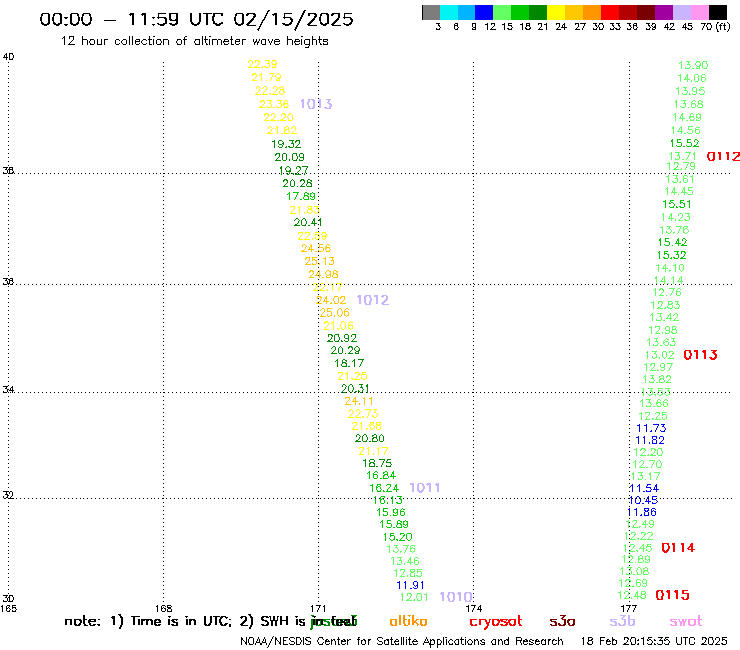Select the s3a satellite legend label
The height and width of the screenshot is (650, 740).
(562, 621)
